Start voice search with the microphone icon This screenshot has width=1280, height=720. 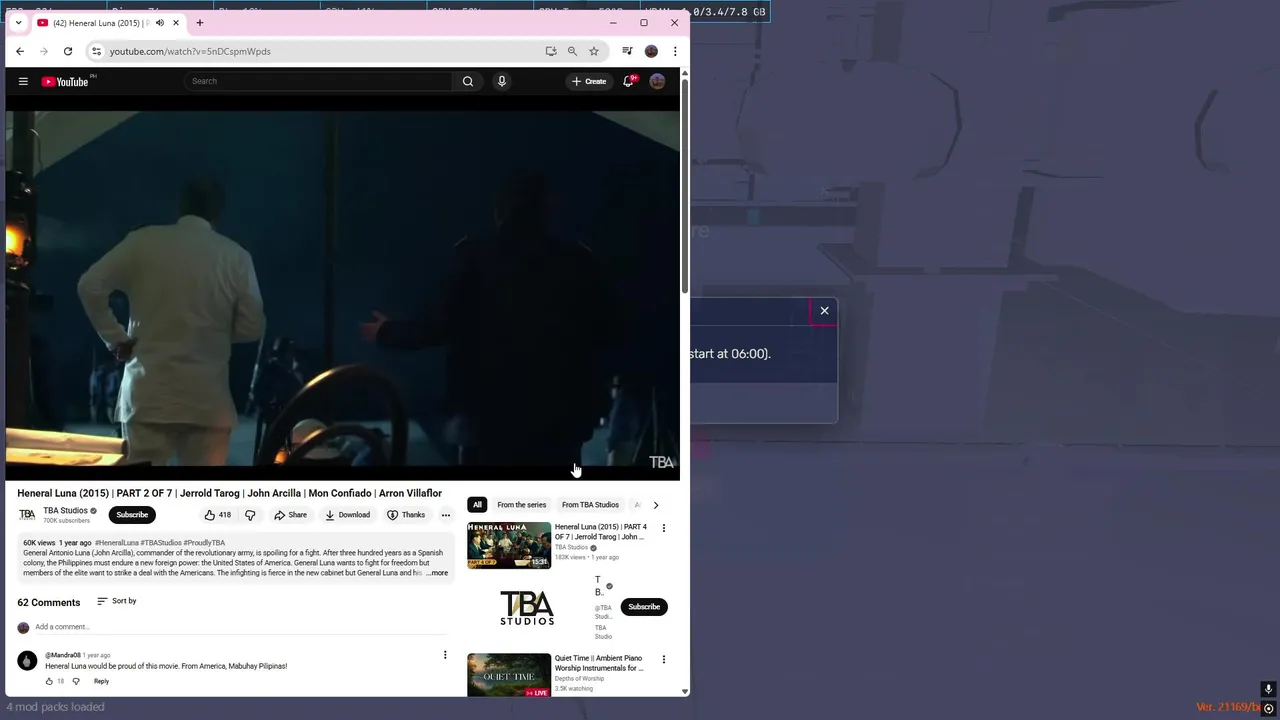tap(502, 81)
